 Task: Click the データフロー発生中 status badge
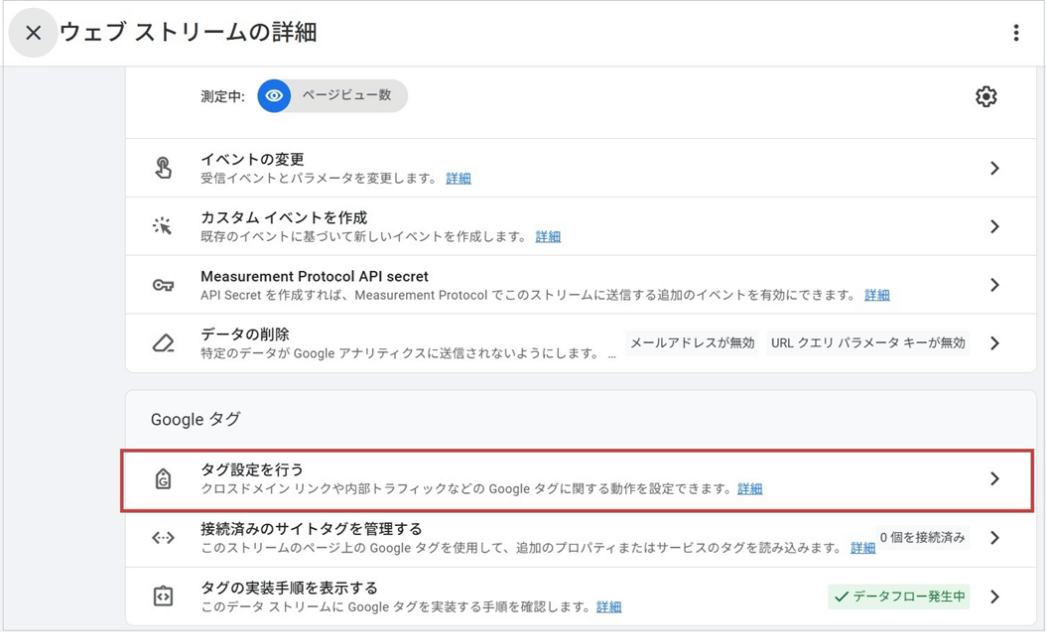click(x=899, y=596)
